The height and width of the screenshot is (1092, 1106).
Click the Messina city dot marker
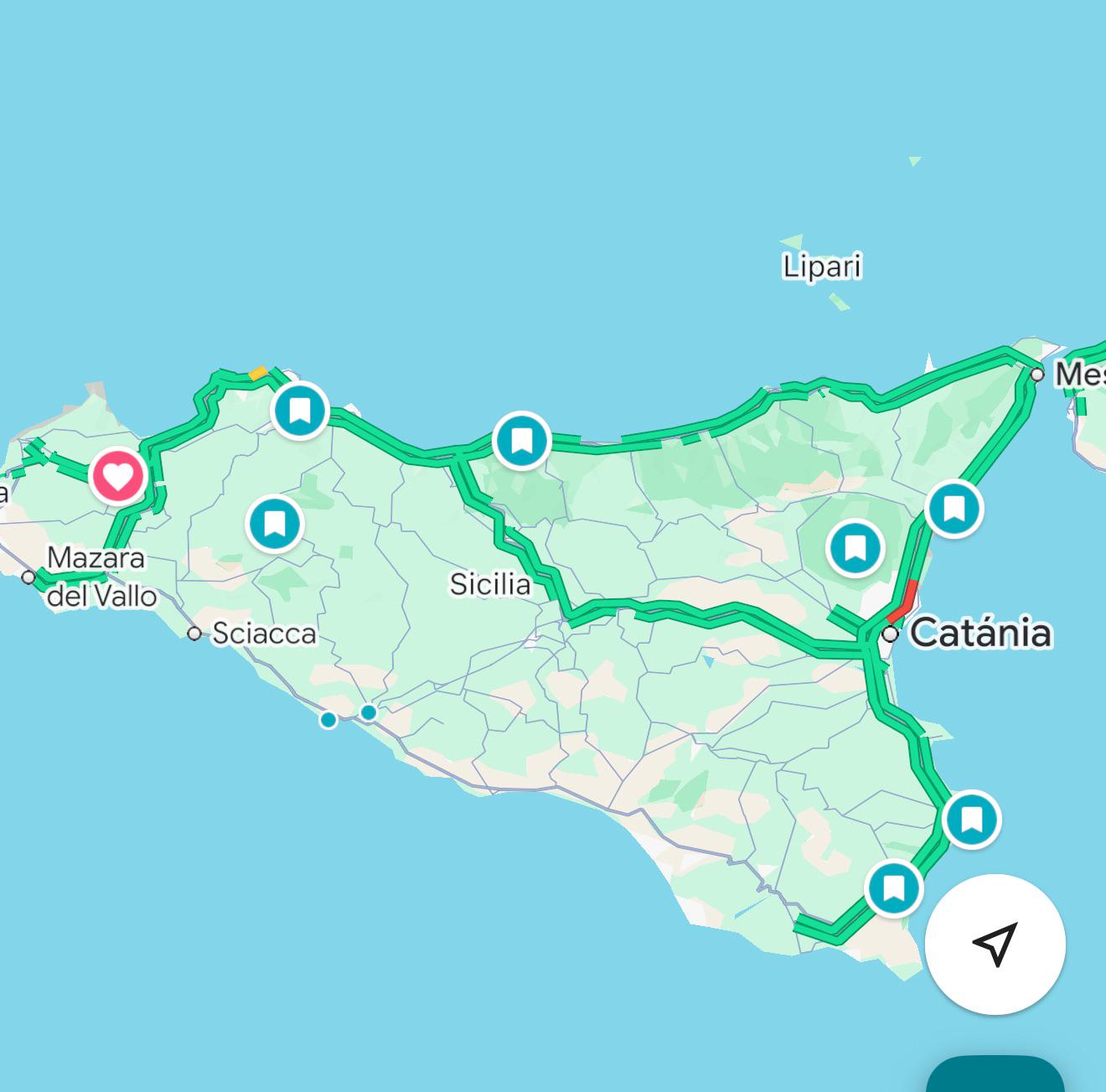pos(1037,375)
